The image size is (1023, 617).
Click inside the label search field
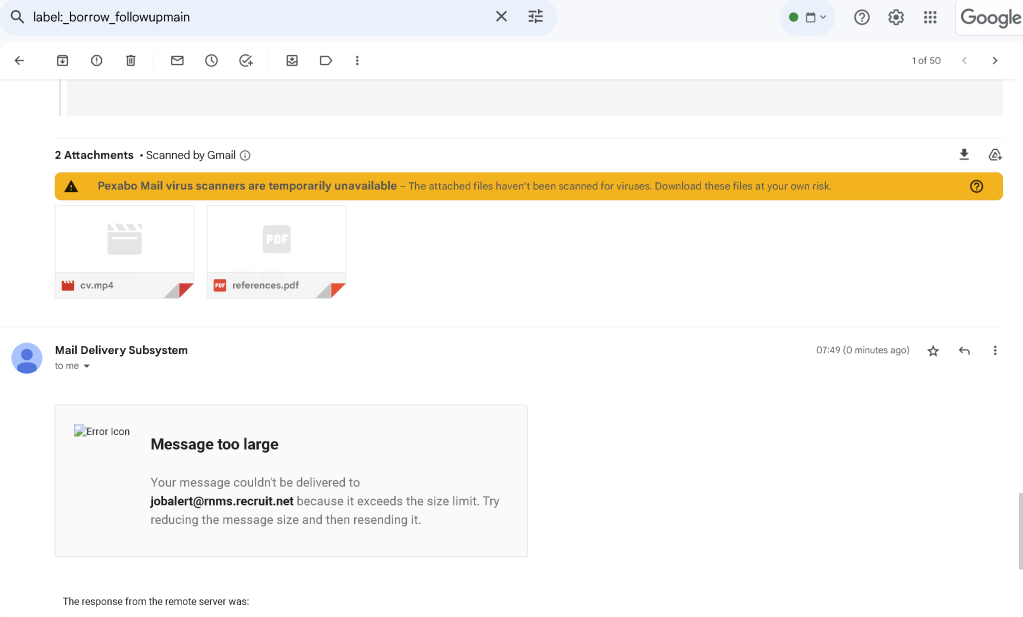(261, 18)
